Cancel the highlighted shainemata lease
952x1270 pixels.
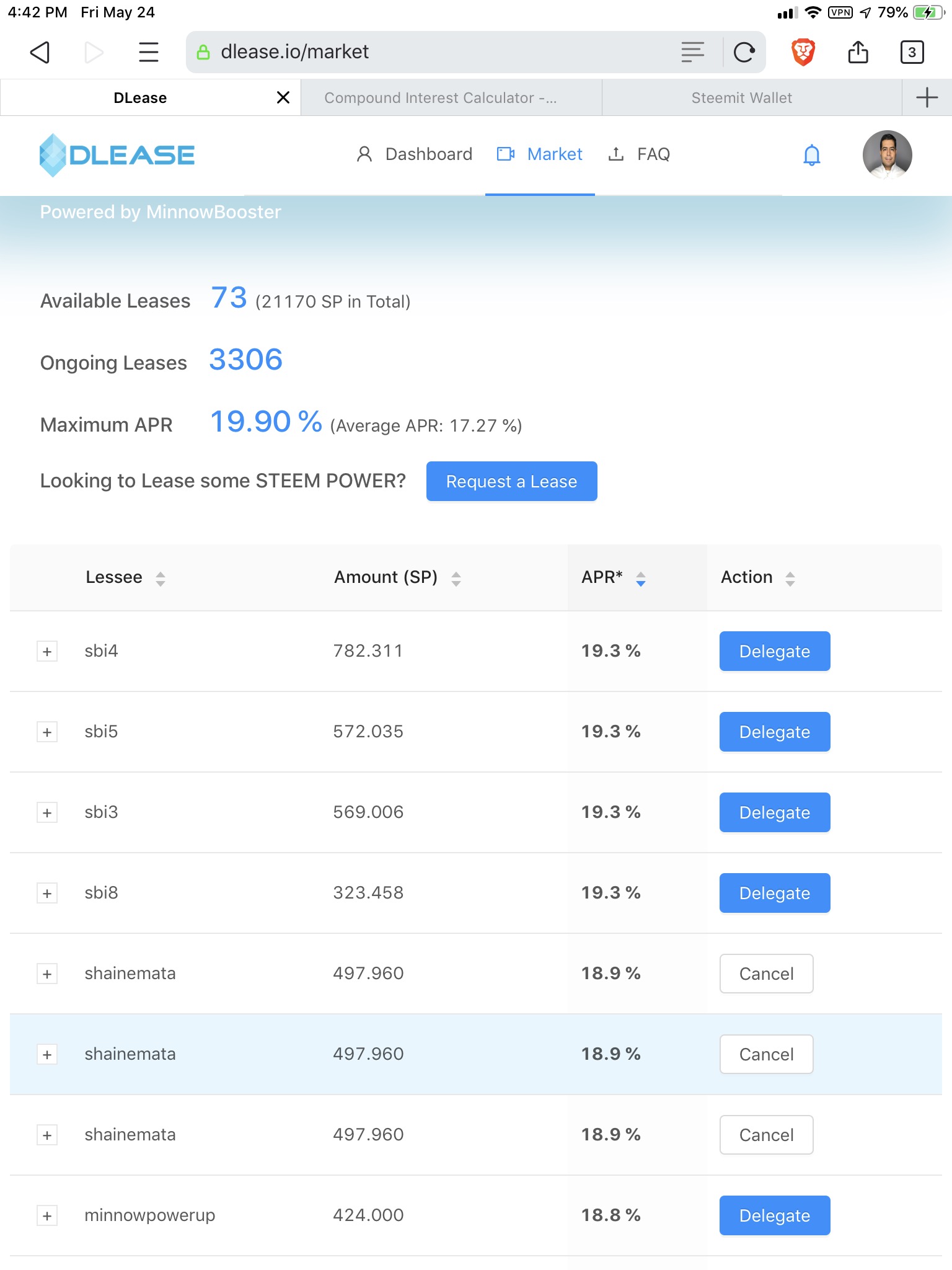767,1054
